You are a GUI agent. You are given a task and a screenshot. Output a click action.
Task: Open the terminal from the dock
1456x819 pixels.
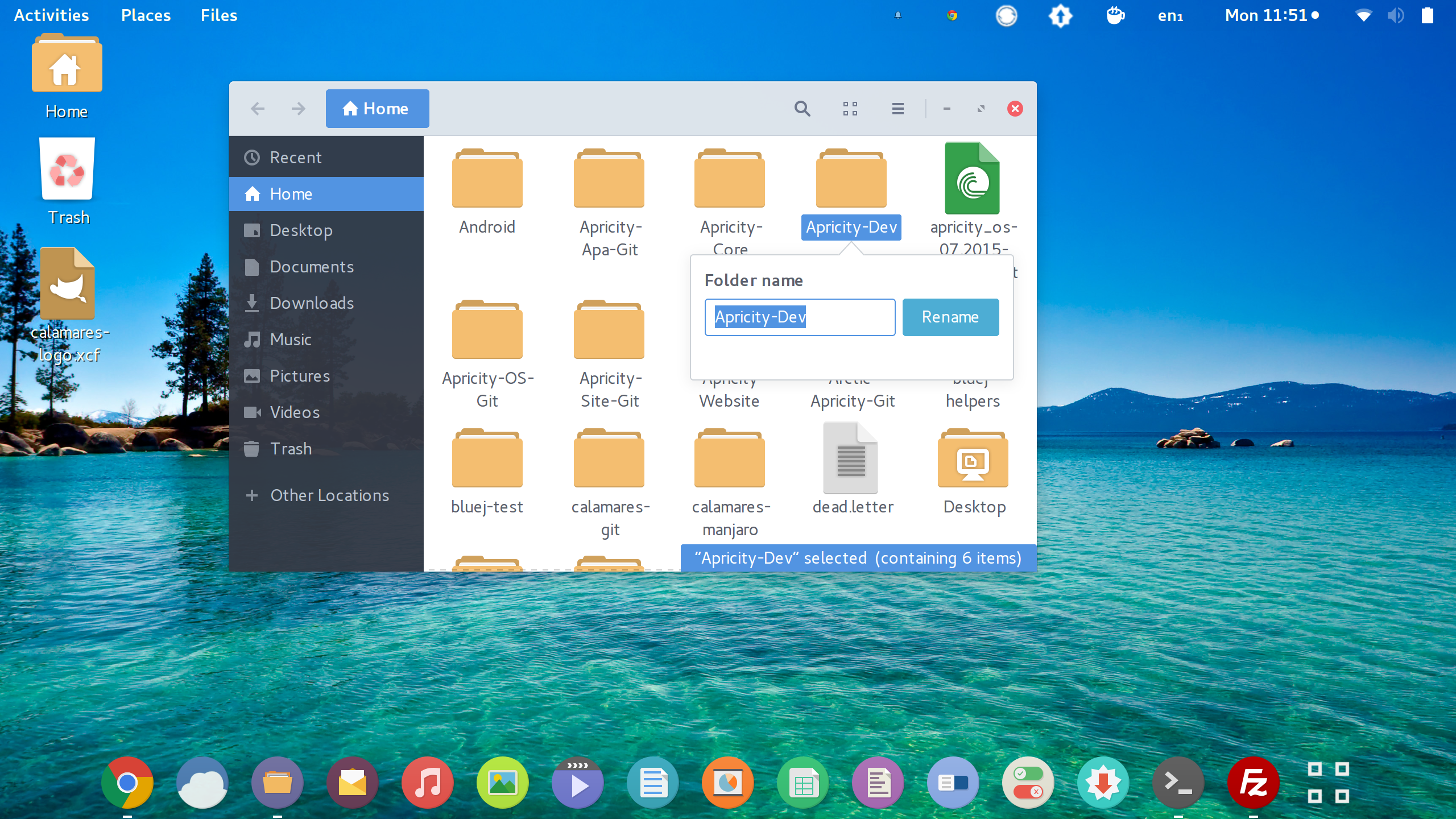(1178, 783)
